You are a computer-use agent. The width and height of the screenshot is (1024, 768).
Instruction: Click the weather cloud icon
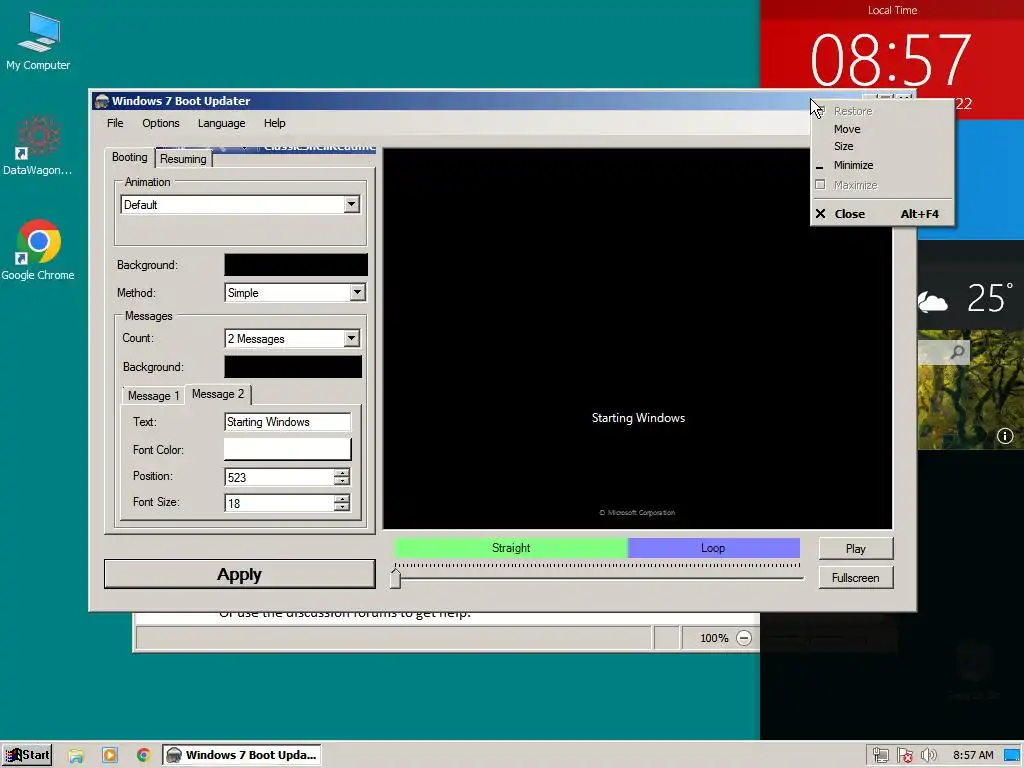click(932, 302)
